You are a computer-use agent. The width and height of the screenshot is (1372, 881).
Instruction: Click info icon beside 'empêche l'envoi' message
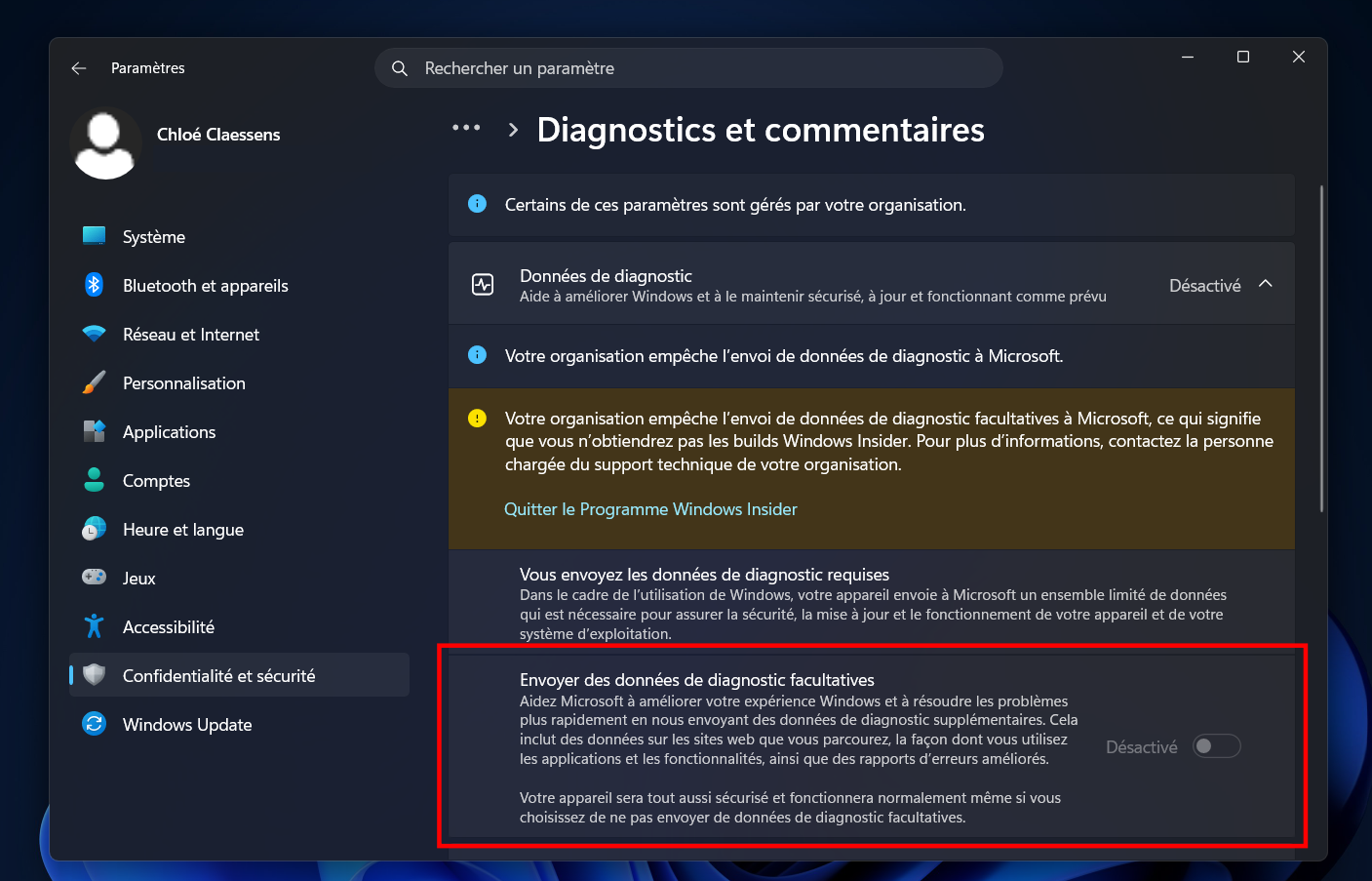click(477, 355)
